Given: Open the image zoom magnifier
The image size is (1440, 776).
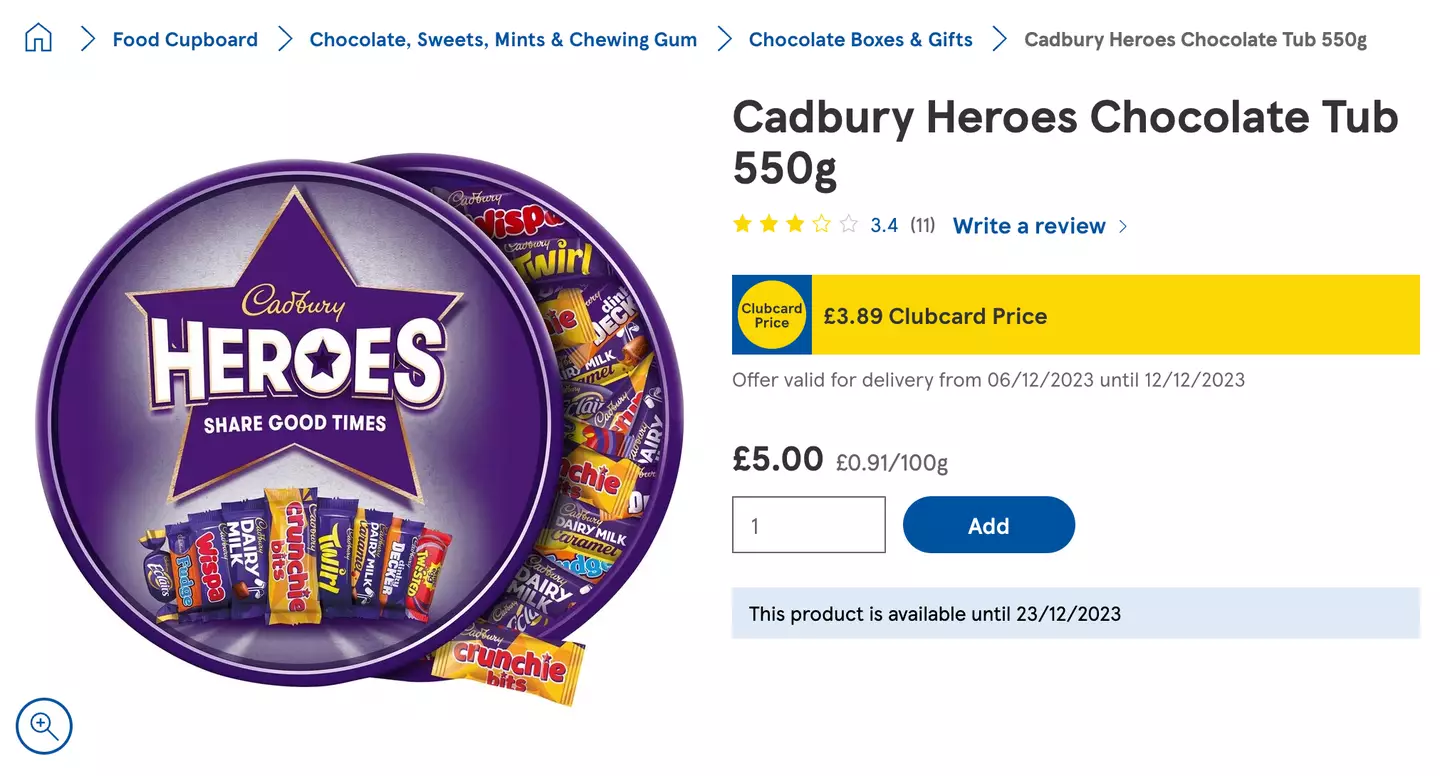Looking at the screenshot, I should (x=44, y=726).
